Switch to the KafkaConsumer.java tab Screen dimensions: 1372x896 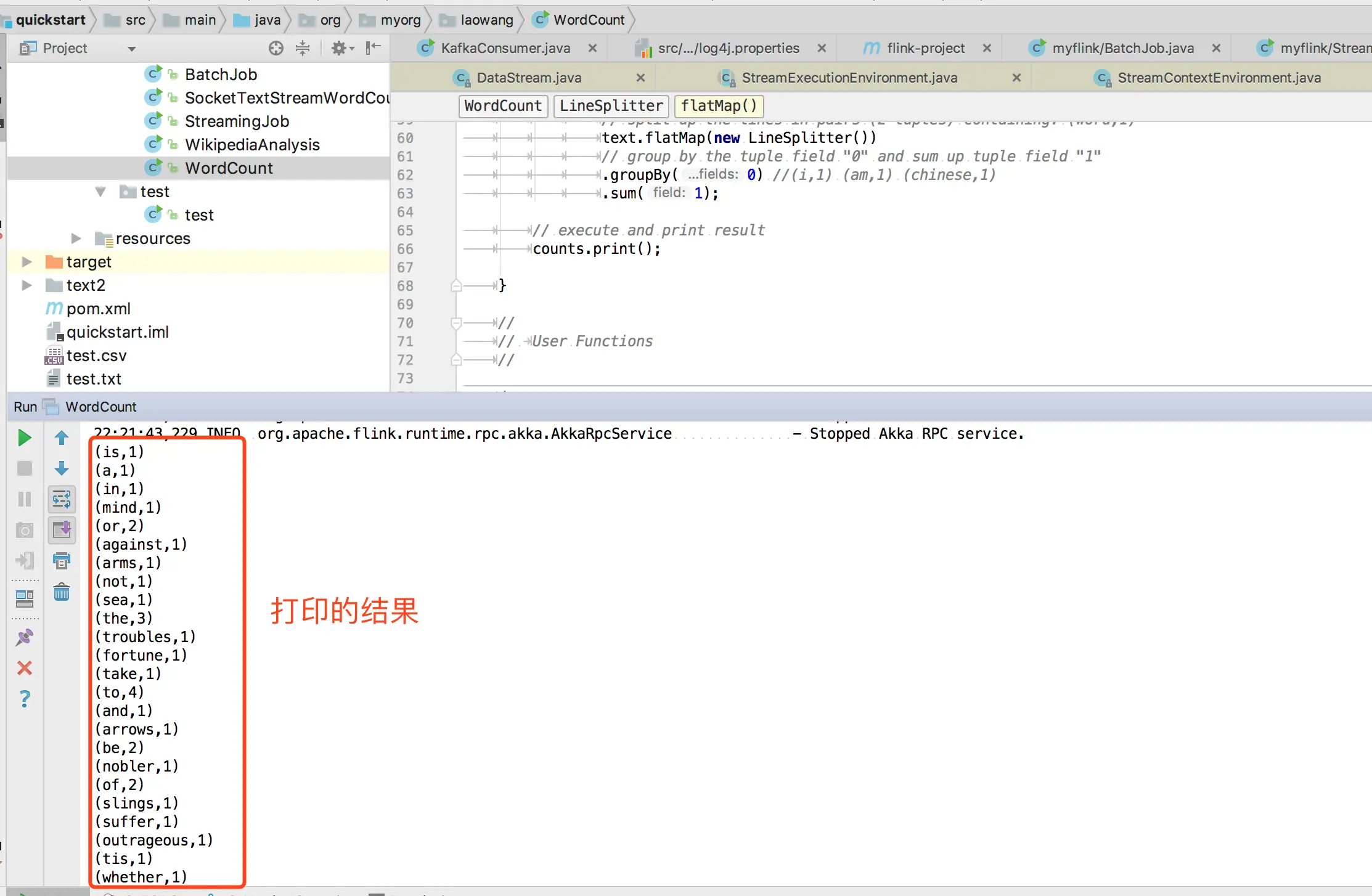[505, 48]
